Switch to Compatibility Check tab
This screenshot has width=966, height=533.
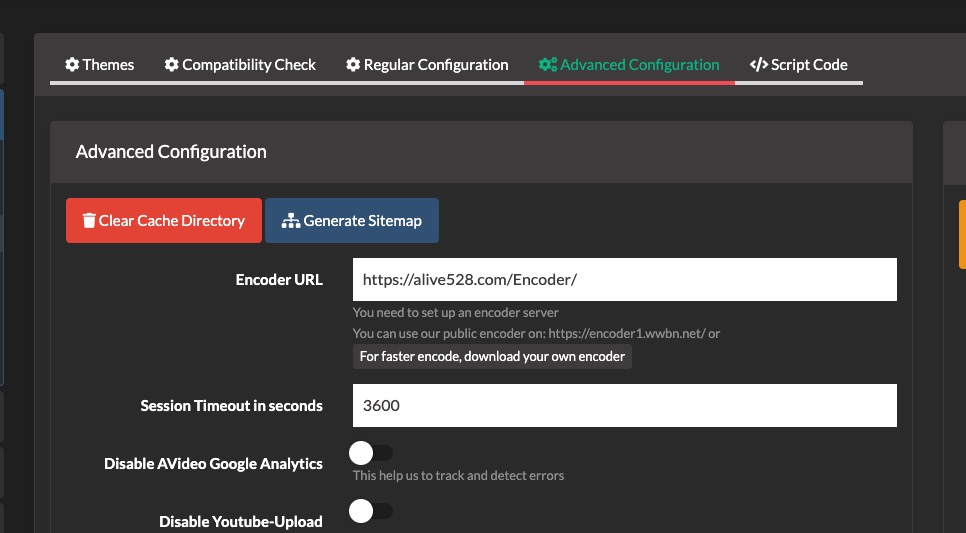click(x=240, y=65)
